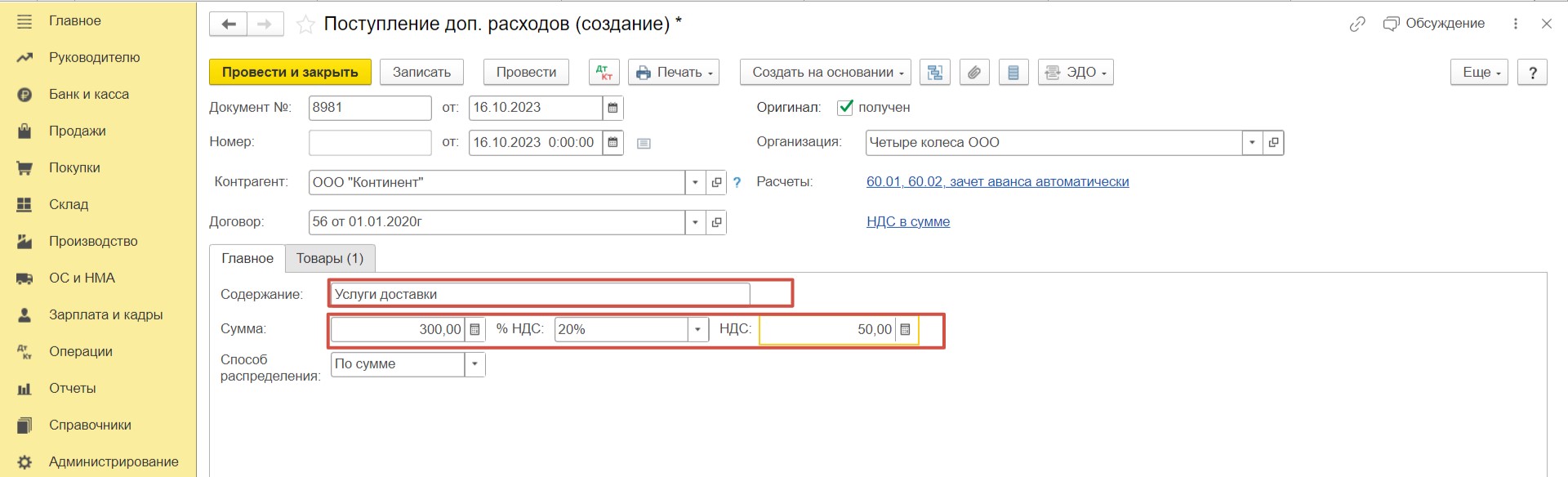The height and width of the screenshot is (477, 1568).
Task: Switch to the Товары (1) tab
Action: pos(330,258)
